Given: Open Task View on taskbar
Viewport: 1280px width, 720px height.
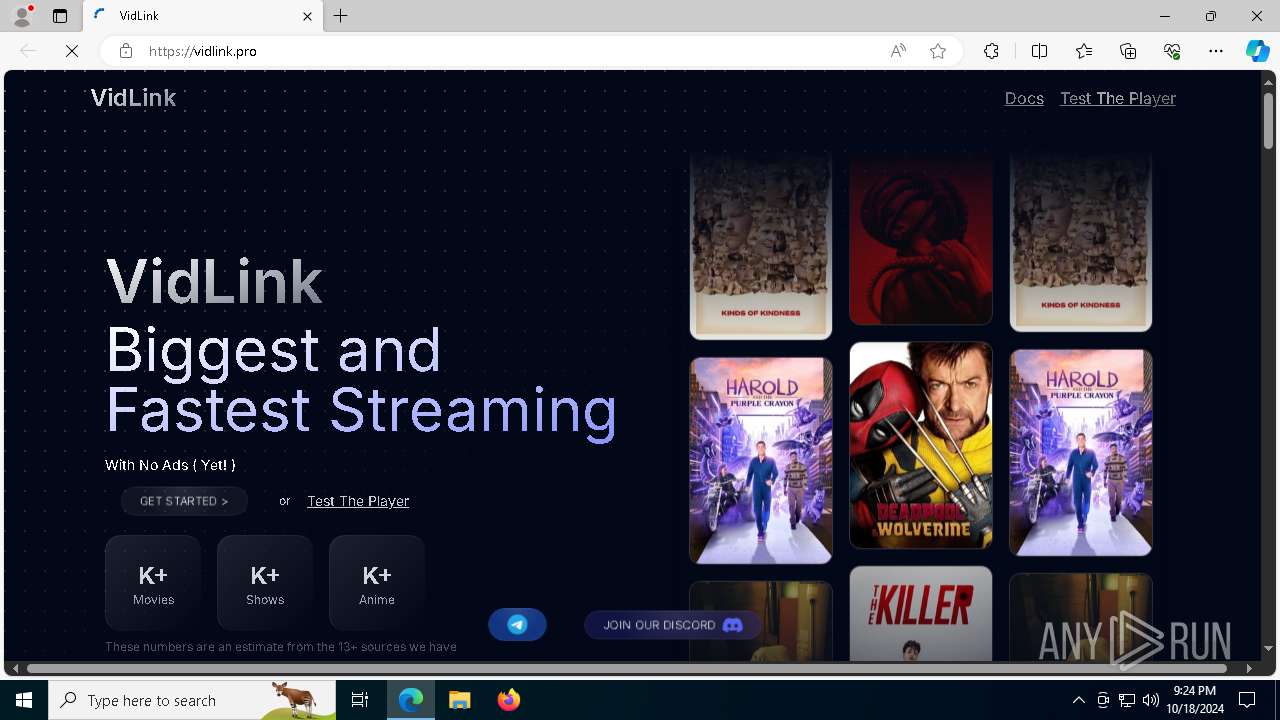Looking at the screenshot, I should point(360,700).
